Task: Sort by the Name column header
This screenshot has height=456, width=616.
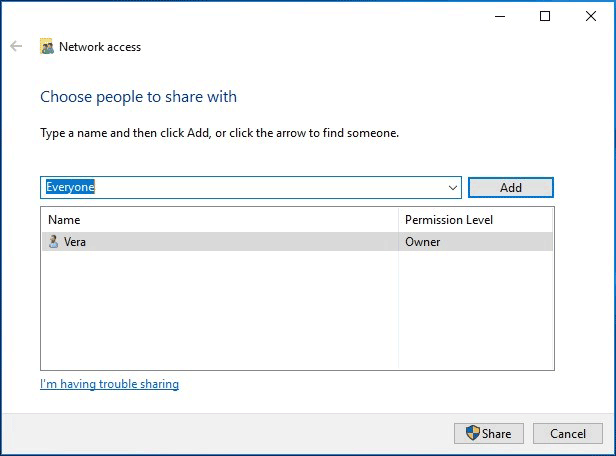Action: [64, 220]
